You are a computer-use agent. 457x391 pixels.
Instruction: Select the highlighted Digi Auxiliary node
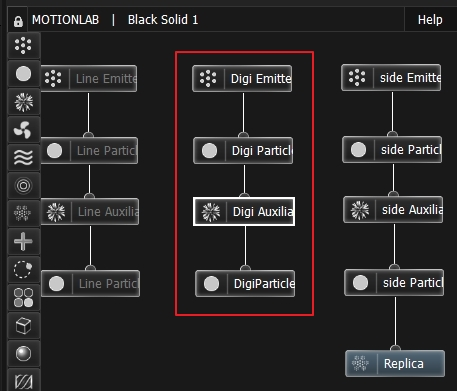point(244,211)
